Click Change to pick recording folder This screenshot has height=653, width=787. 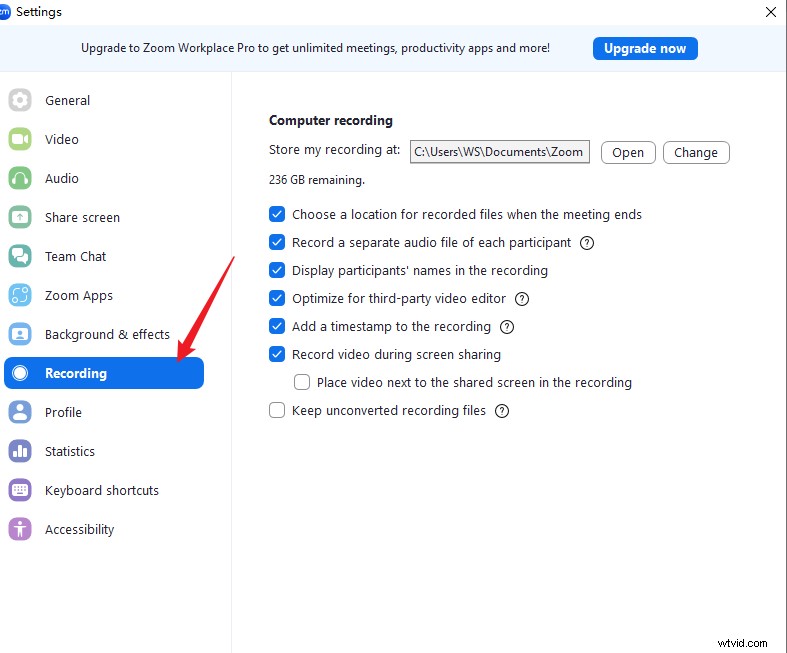coord(696,152)
